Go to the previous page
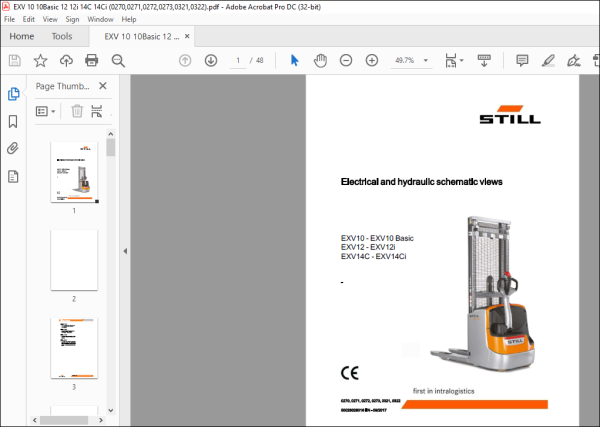This screenshot has height=427, width=600. tap(185, 60)
